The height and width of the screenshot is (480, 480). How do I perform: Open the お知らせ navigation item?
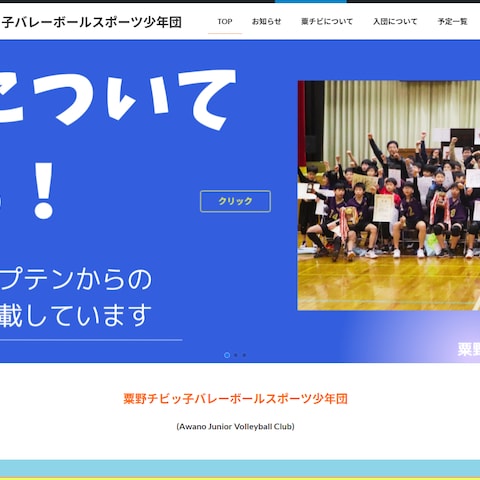coord(266,22)
